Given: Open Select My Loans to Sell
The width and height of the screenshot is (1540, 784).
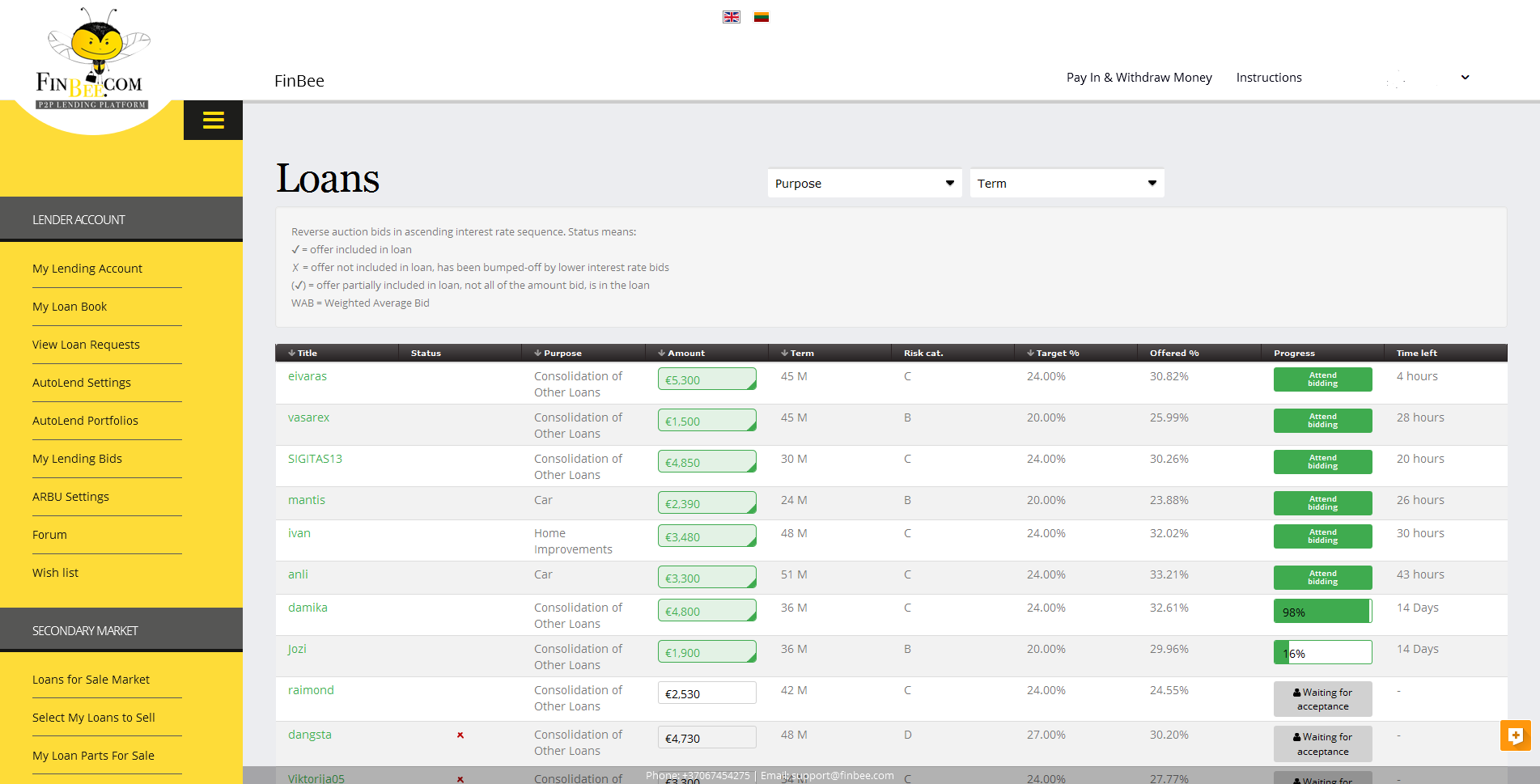Looking at the screenshot, I should tap(94, 718).
